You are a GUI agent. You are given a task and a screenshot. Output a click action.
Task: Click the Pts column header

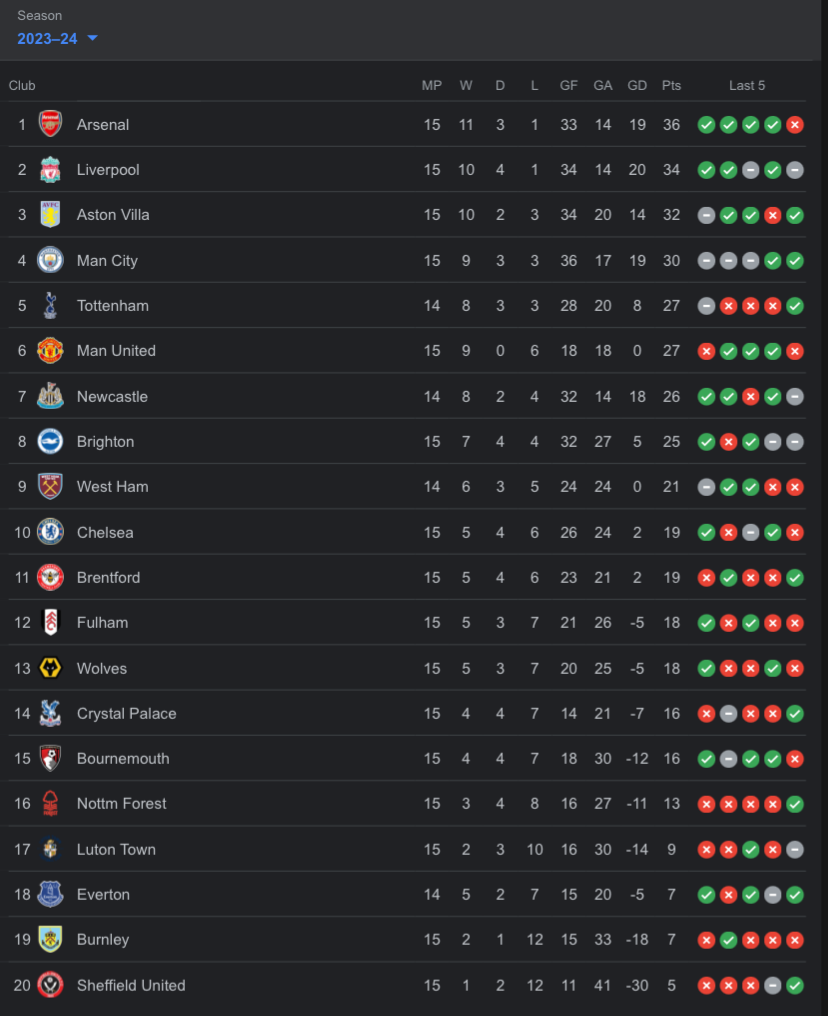(x=671, y=86)
